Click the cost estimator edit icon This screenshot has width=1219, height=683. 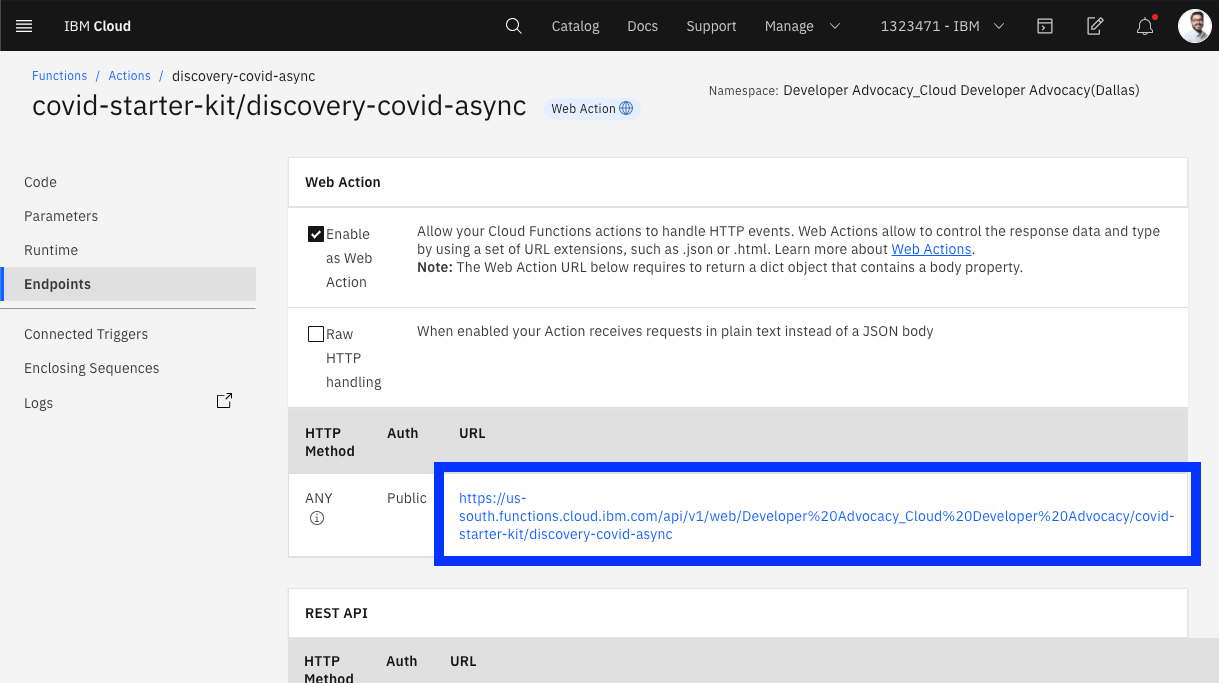(1095, 26)
